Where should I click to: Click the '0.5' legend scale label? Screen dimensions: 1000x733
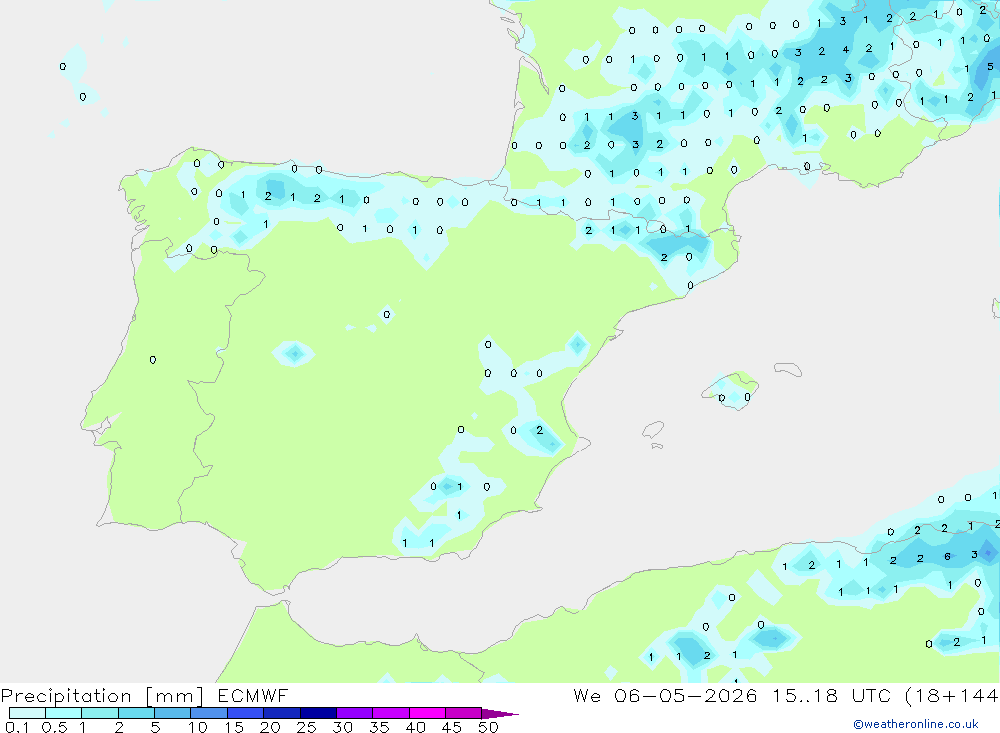tap(54, 727)
